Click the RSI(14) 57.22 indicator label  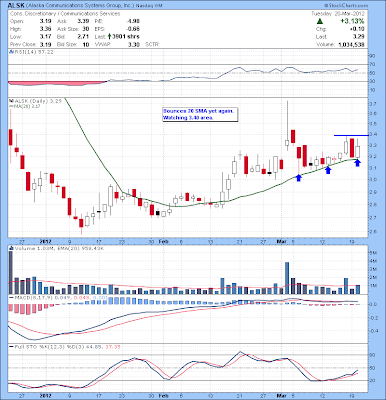pos(33,52)
